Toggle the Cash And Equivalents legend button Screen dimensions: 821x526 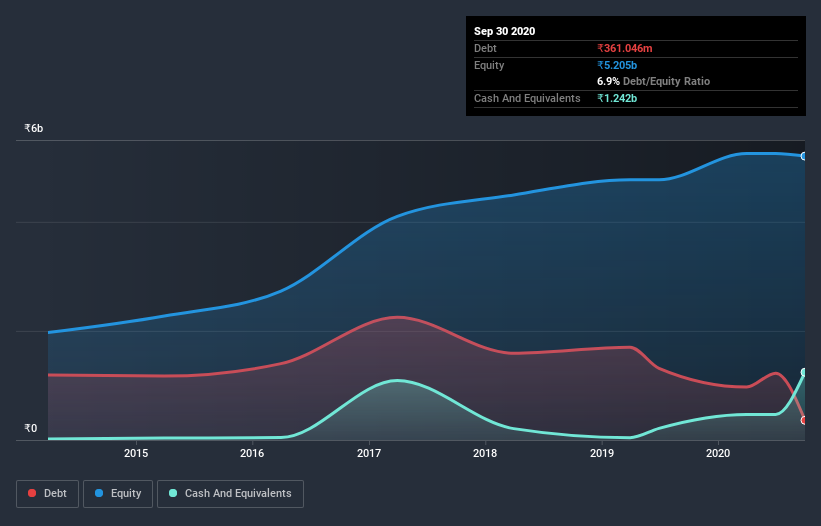tap(230, 494)
